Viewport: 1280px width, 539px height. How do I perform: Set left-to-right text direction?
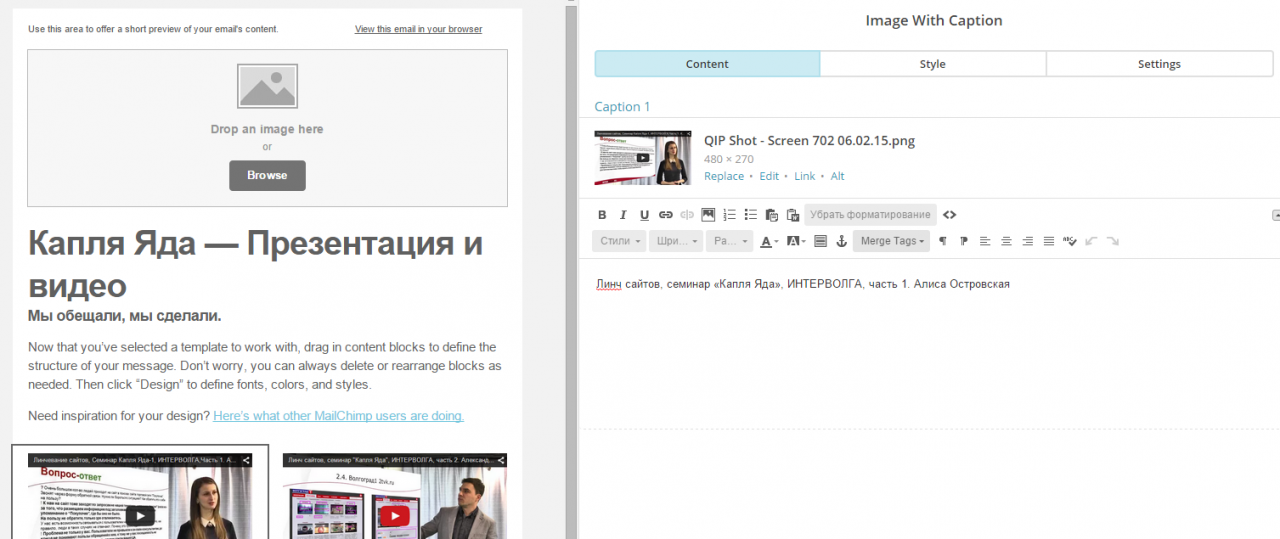pyautogui.click(x=942, y=241)
